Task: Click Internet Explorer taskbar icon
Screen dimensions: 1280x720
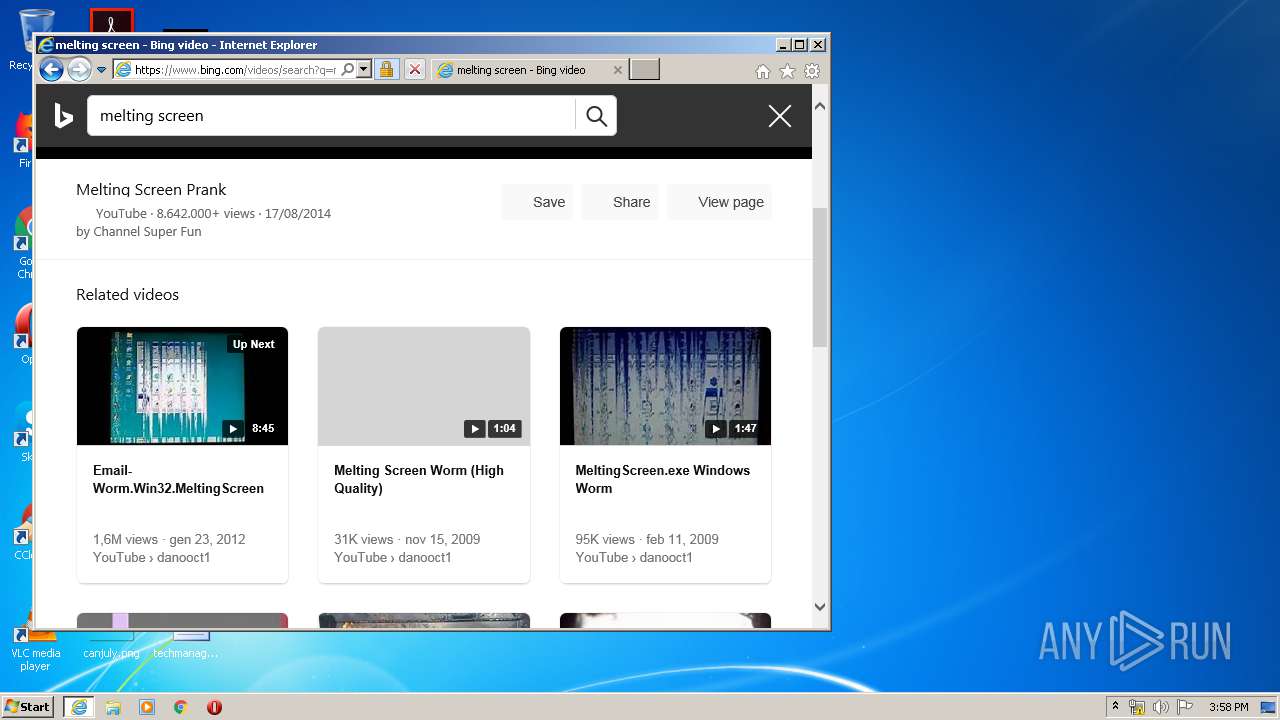Action: point(79,707)
